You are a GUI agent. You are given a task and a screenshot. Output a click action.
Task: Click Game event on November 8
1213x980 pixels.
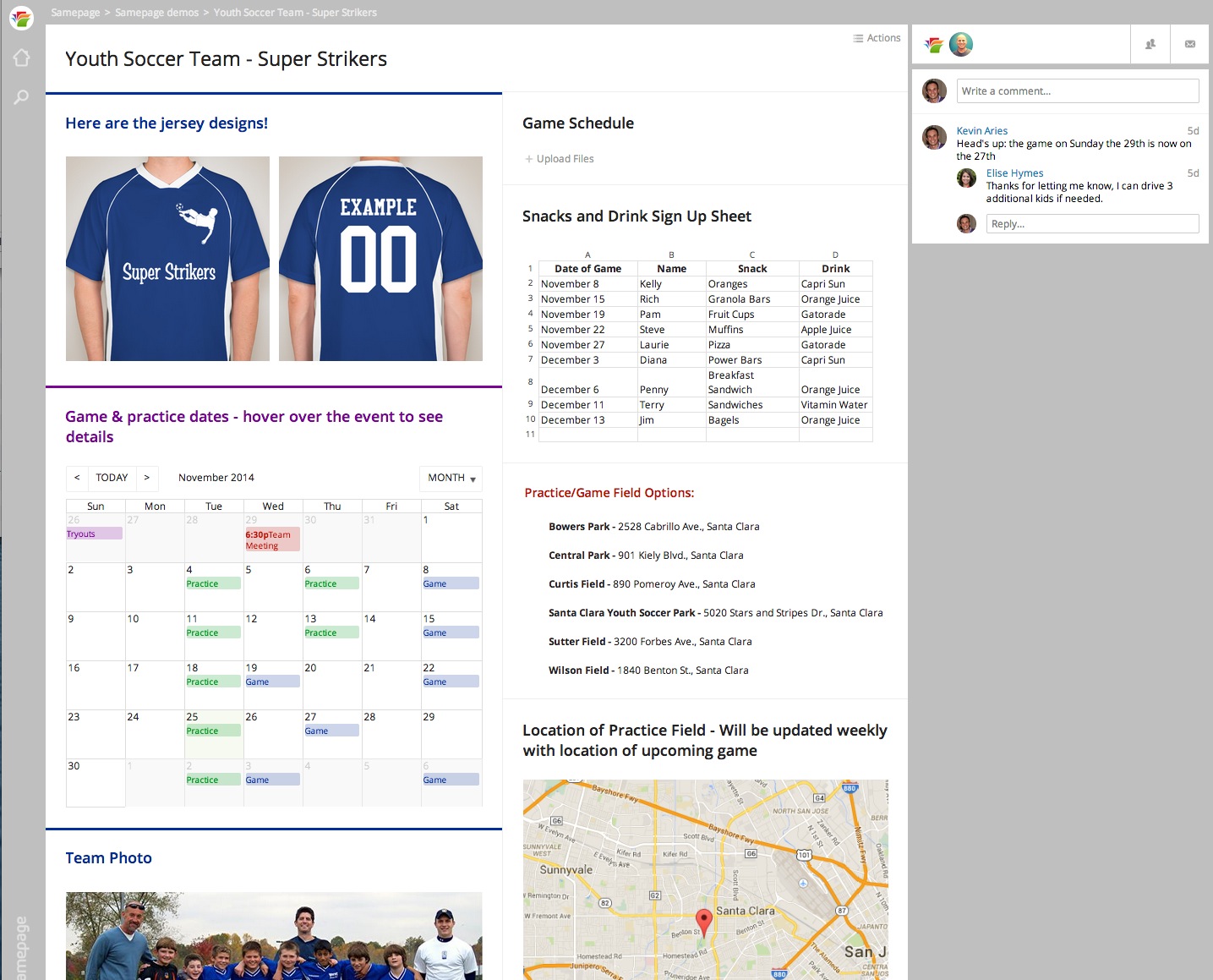451,583
